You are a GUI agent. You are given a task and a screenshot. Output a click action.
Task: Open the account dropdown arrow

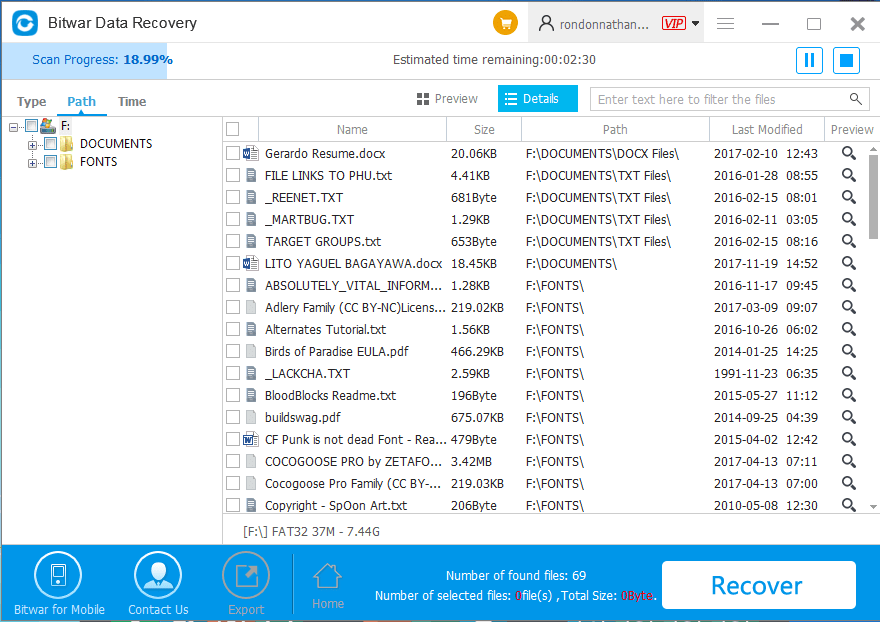coord(695,24)
